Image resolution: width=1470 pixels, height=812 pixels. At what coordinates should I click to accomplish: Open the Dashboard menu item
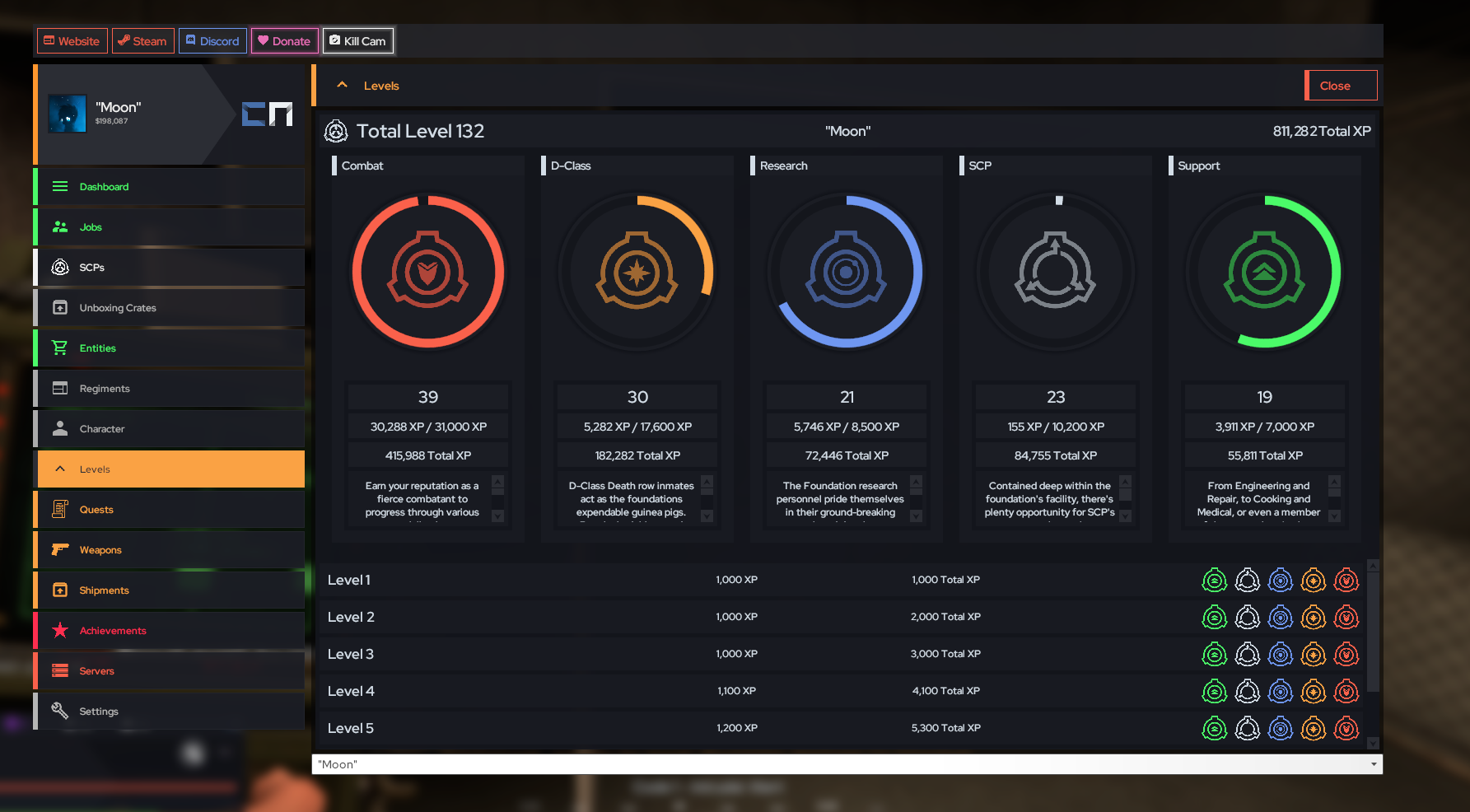pyautogui.click(x=169, y=187)
